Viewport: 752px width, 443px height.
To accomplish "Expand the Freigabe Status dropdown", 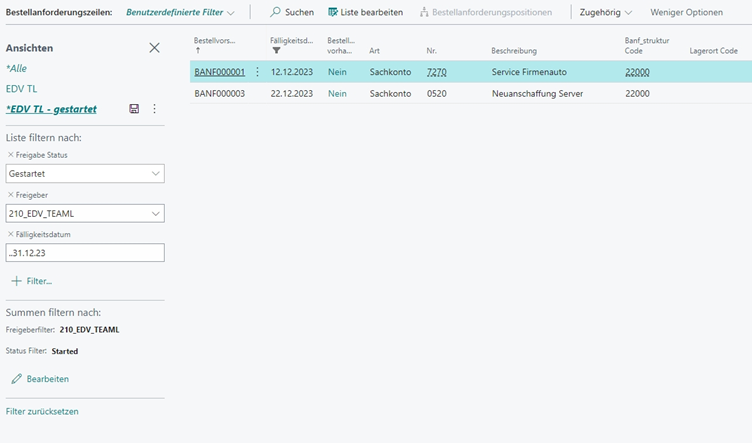I will click(x=155, y=174).
